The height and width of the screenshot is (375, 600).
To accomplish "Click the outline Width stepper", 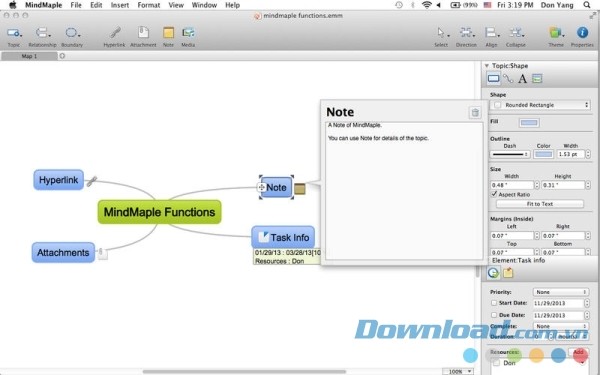I will click(588, 154).
